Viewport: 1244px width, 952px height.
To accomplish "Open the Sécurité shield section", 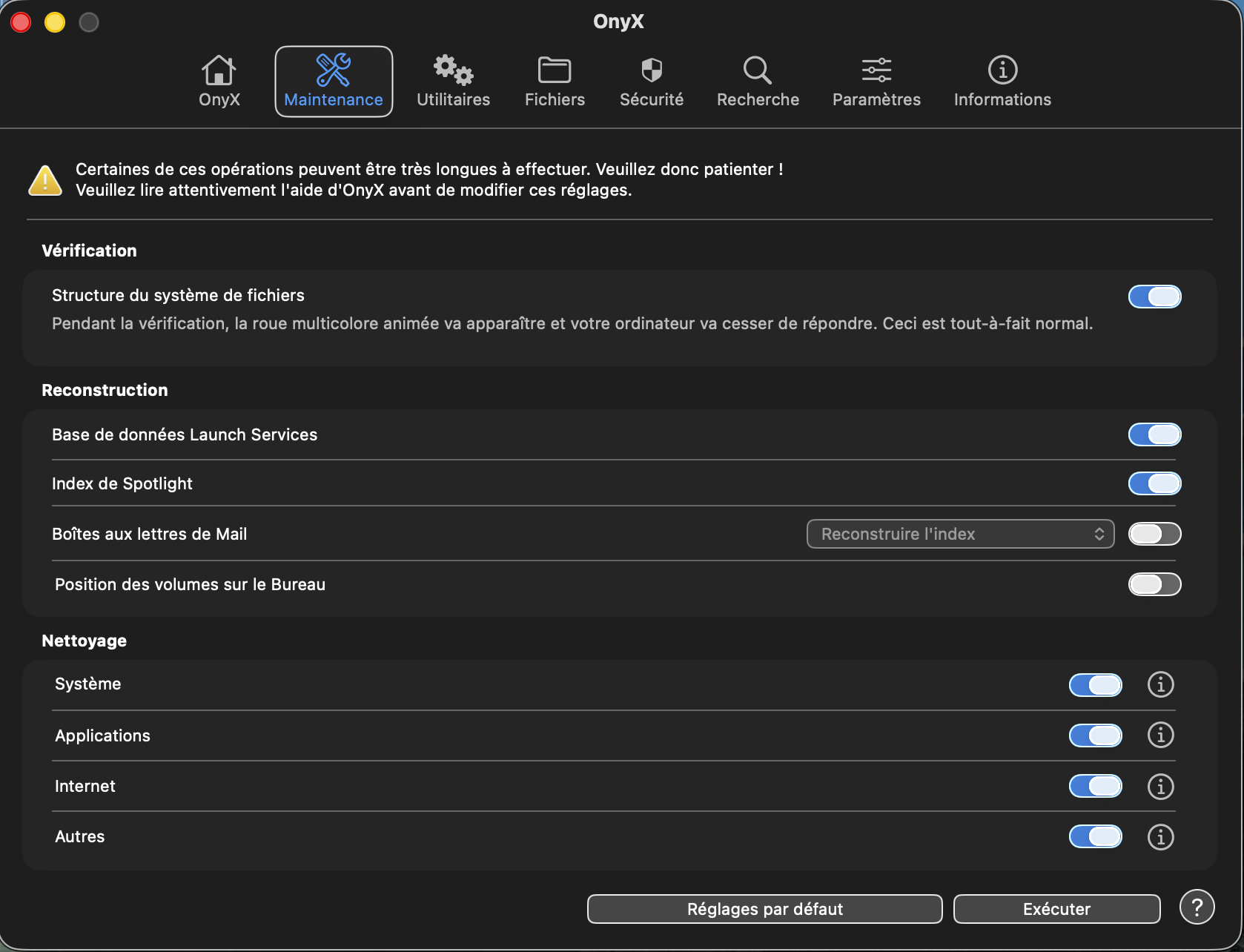I will 652,82.
